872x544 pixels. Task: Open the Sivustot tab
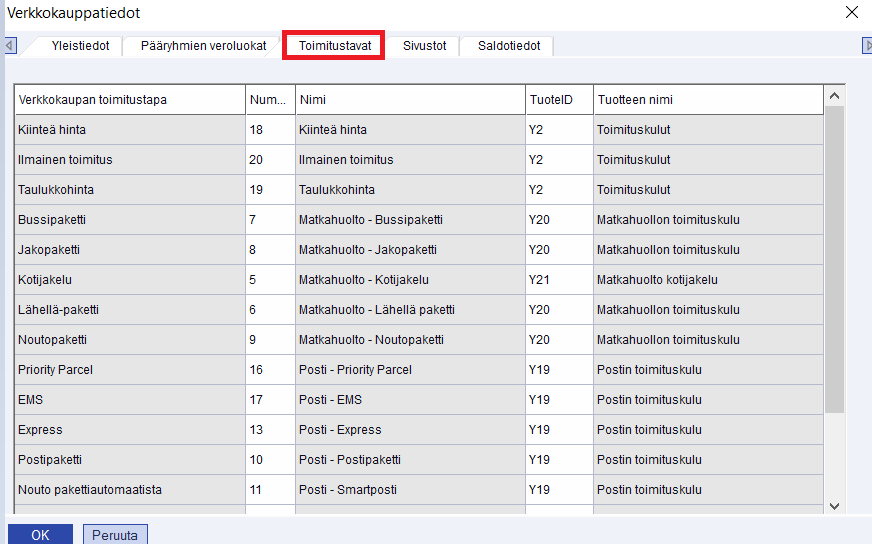[x=424, y=46]
